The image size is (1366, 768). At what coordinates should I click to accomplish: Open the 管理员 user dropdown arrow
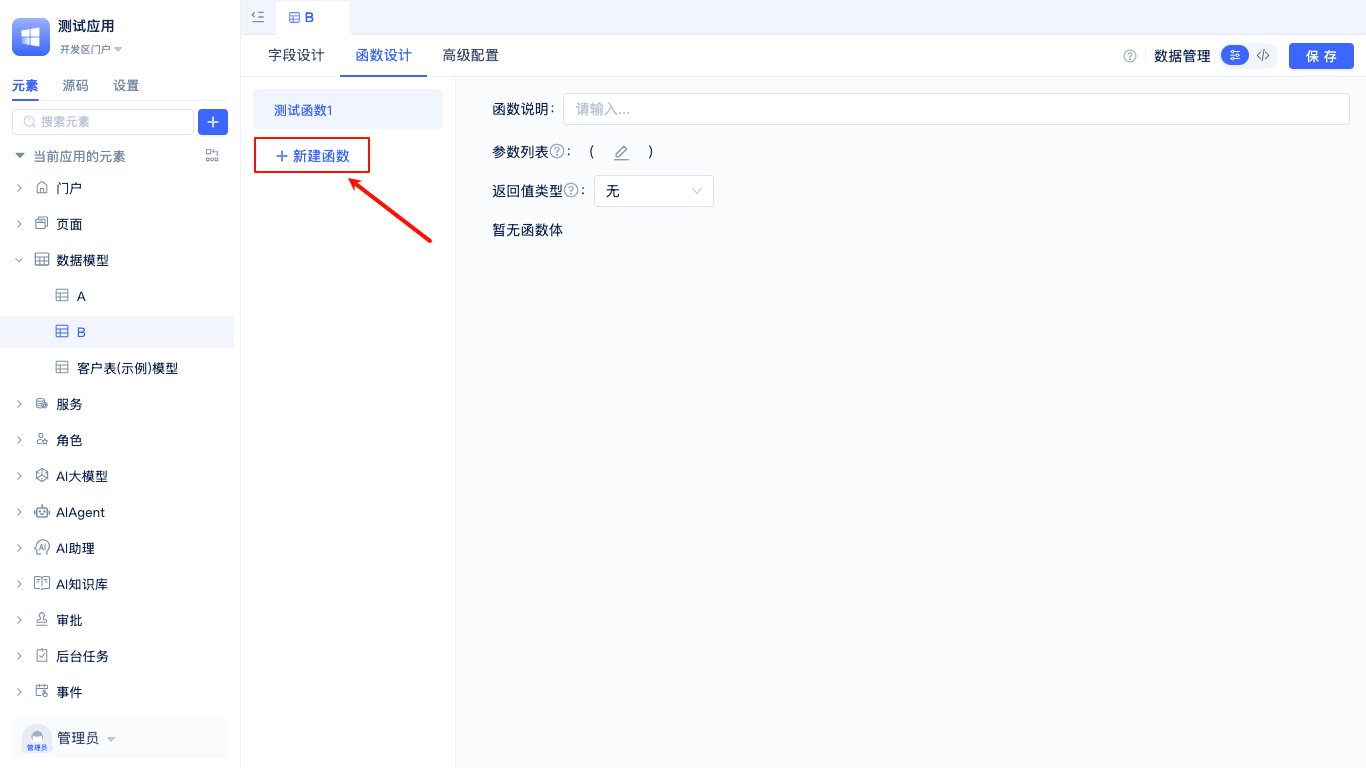111,739
